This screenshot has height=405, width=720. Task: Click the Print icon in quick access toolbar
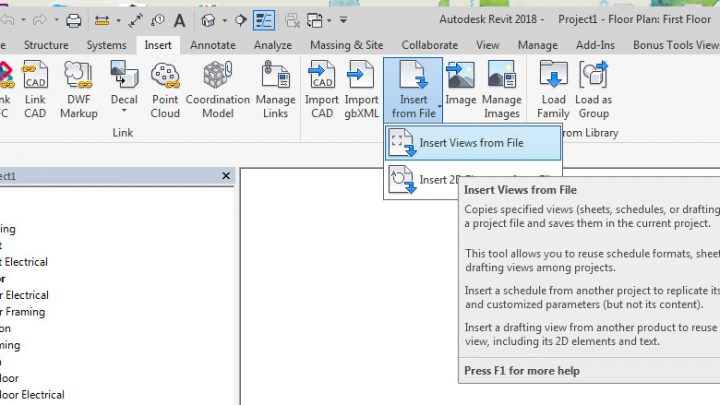pos(73,21)
